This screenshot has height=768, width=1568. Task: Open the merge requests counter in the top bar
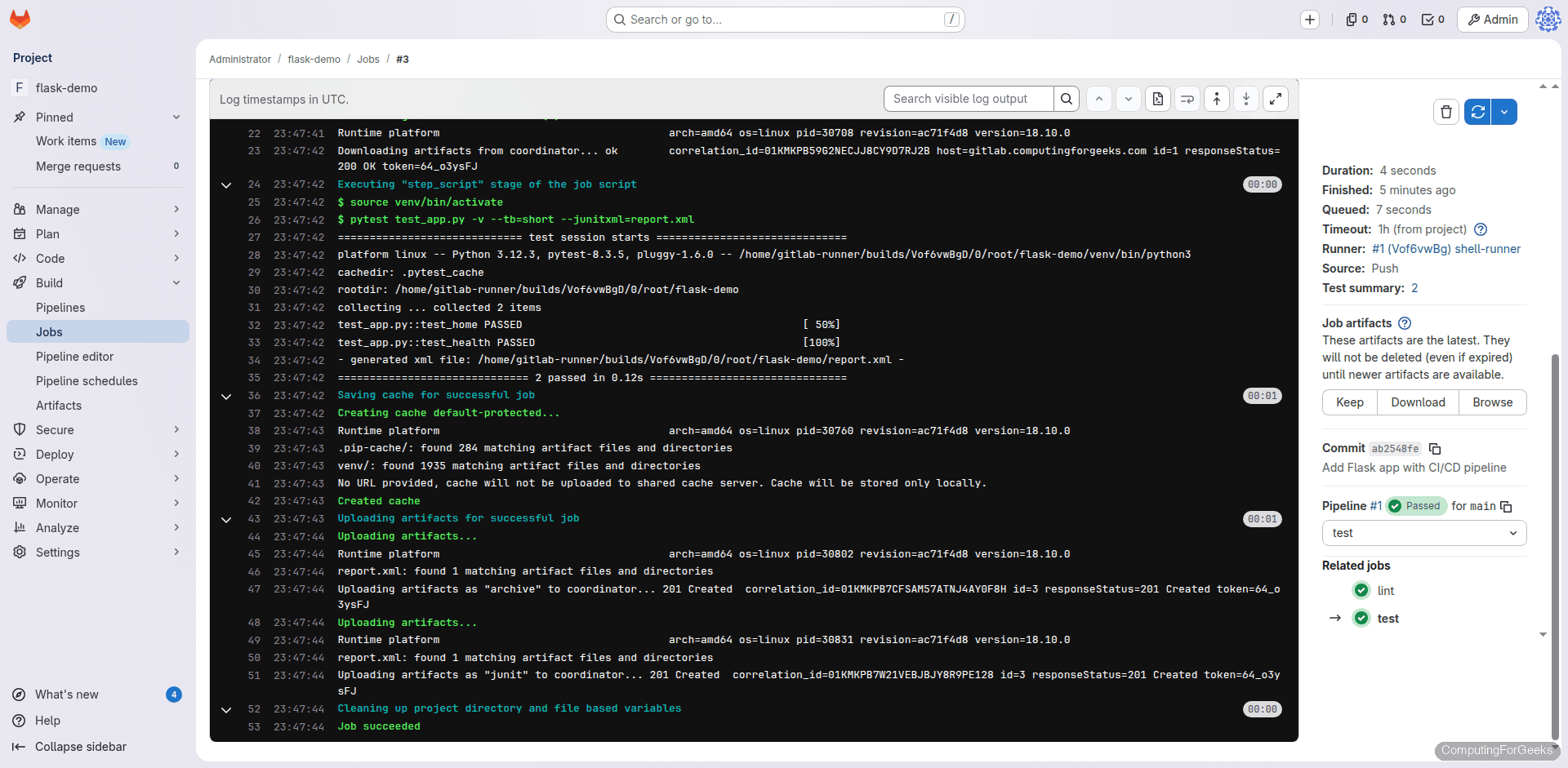click(x=1394, y=19)
